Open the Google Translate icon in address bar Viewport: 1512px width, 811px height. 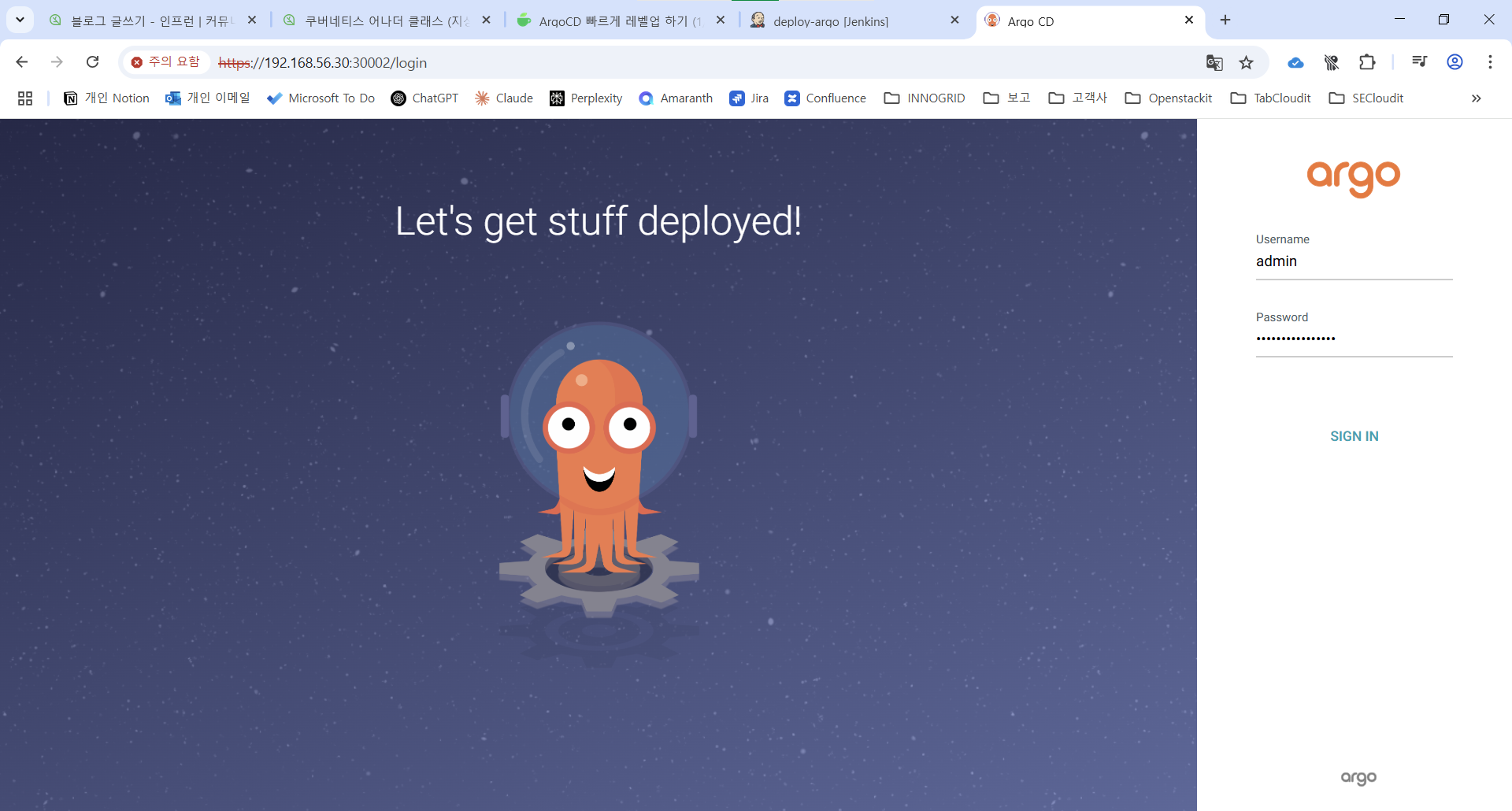click(x=1214, y=62)
